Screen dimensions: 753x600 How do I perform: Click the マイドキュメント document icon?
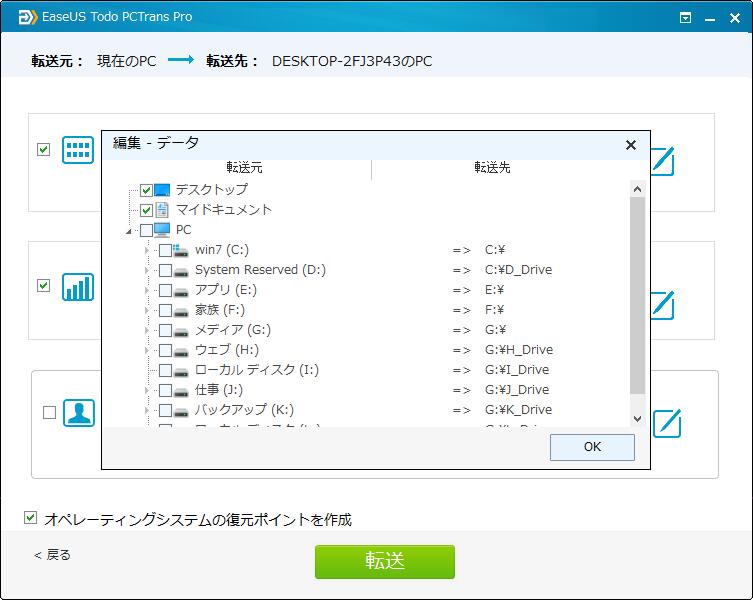click(x=162, y=210)
